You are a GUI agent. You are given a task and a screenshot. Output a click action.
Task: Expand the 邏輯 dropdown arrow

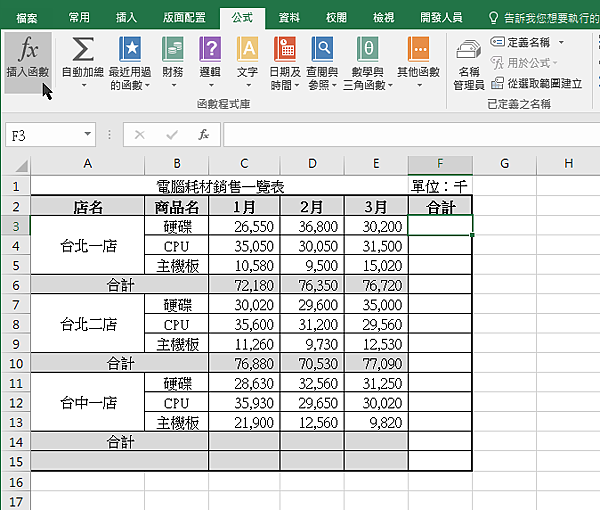[211, 86]
